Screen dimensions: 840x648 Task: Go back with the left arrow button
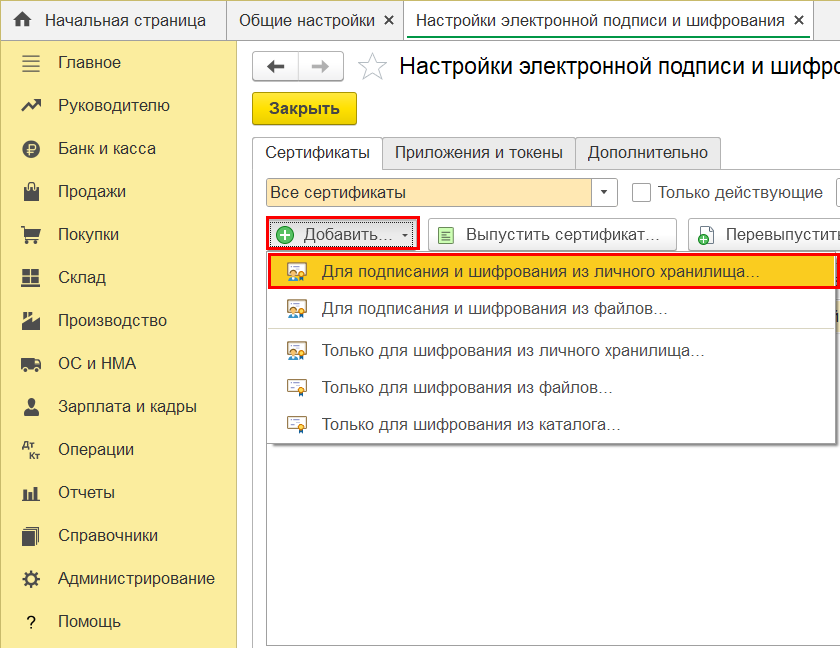(x=275, y=66)
